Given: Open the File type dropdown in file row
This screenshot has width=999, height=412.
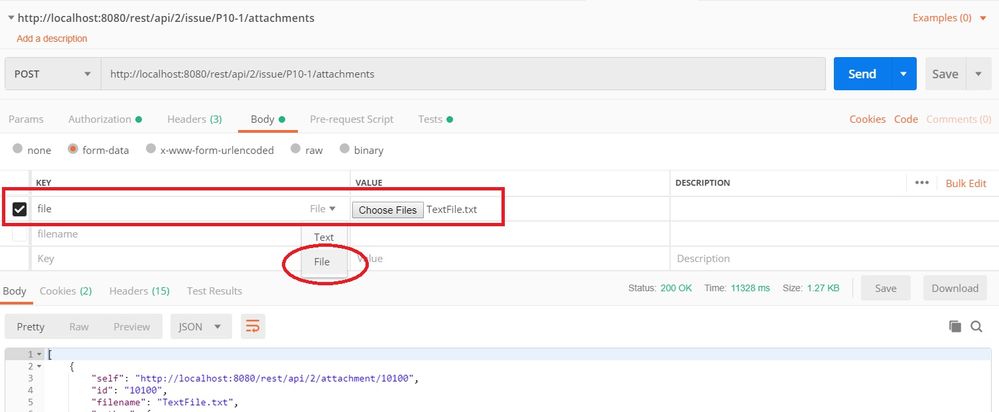Looking at the screenshot, I should (x=322, y=209).
